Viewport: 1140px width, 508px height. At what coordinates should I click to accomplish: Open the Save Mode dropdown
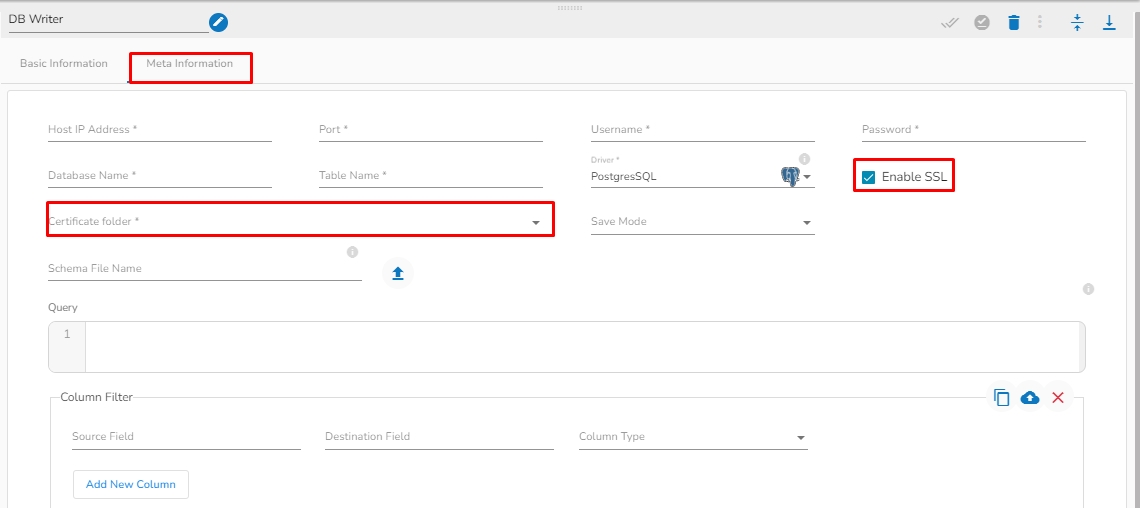(x=806, y=223)
